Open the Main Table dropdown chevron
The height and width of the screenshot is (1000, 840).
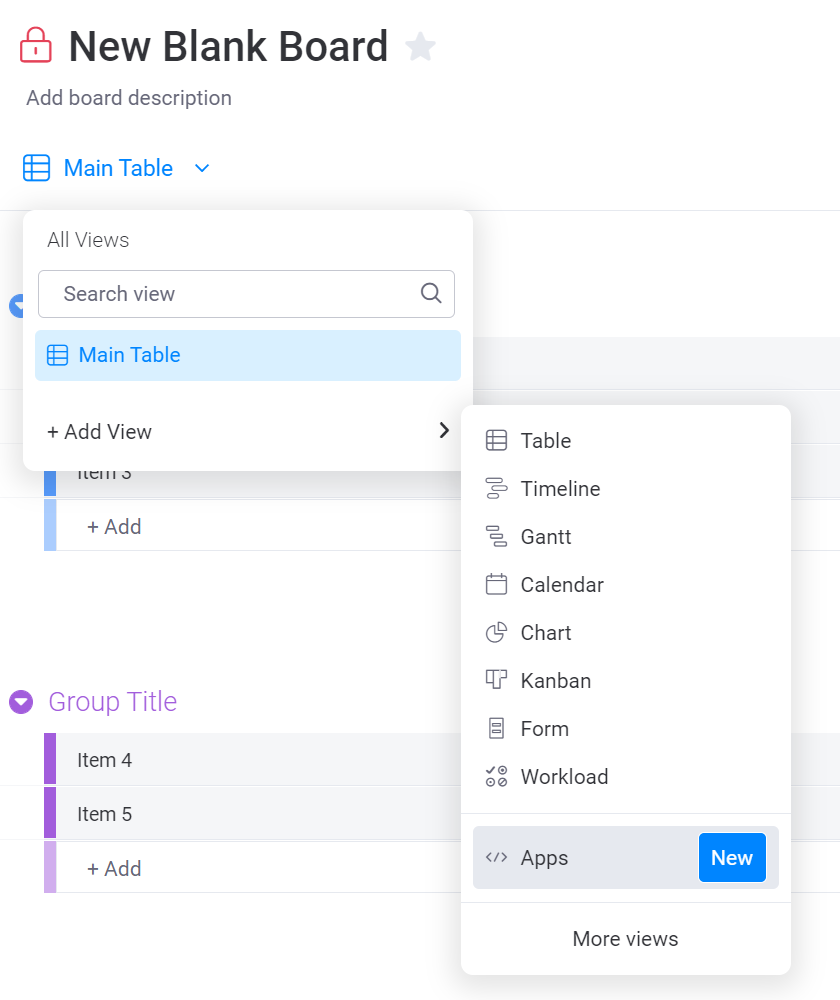click(202, 168)
